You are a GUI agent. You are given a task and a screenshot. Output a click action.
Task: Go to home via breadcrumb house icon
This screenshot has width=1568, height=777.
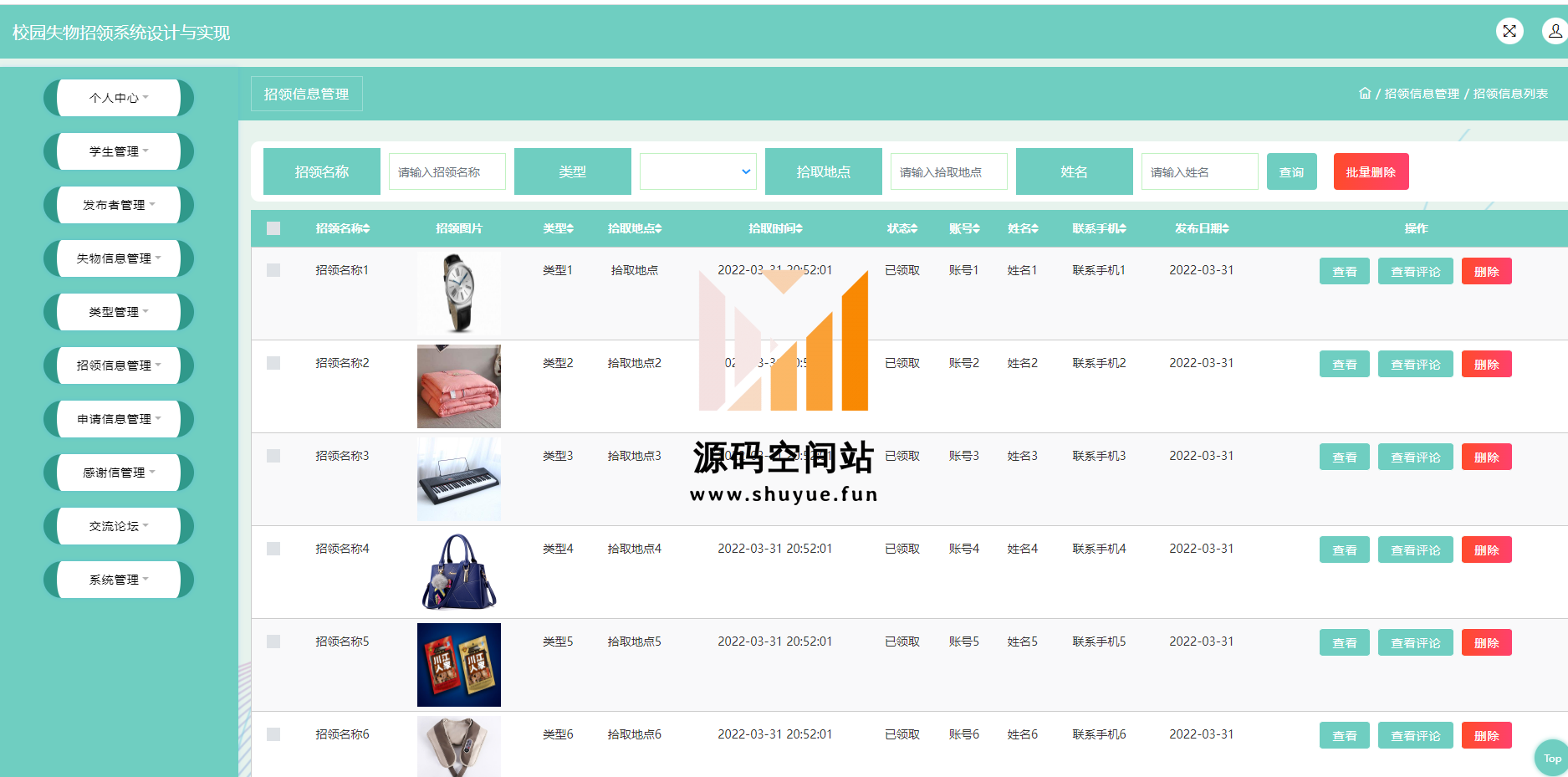(x=1365, y=93)
